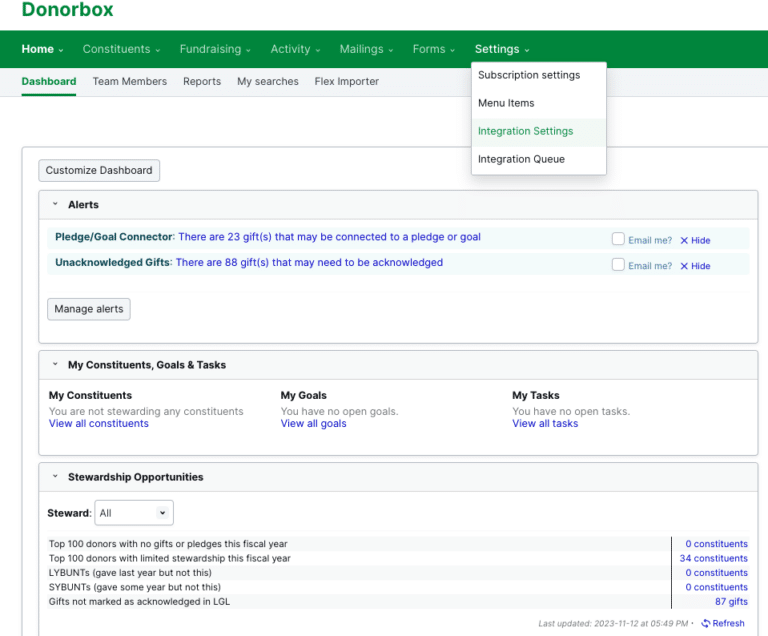Screen dimensions: 768x636
Task: Collapse the Stewardship Opportunities section
Action: click(x=55, y=477)
